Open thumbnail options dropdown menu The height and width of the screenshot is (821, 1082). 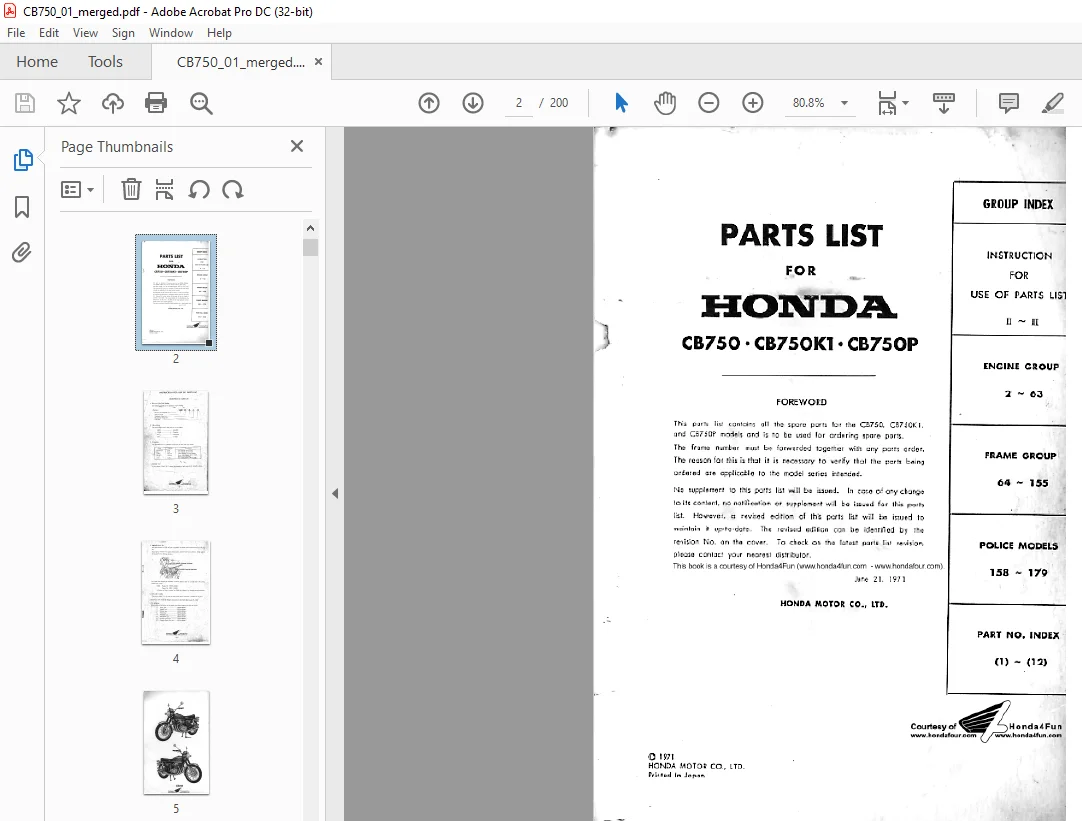pos(77,189)
